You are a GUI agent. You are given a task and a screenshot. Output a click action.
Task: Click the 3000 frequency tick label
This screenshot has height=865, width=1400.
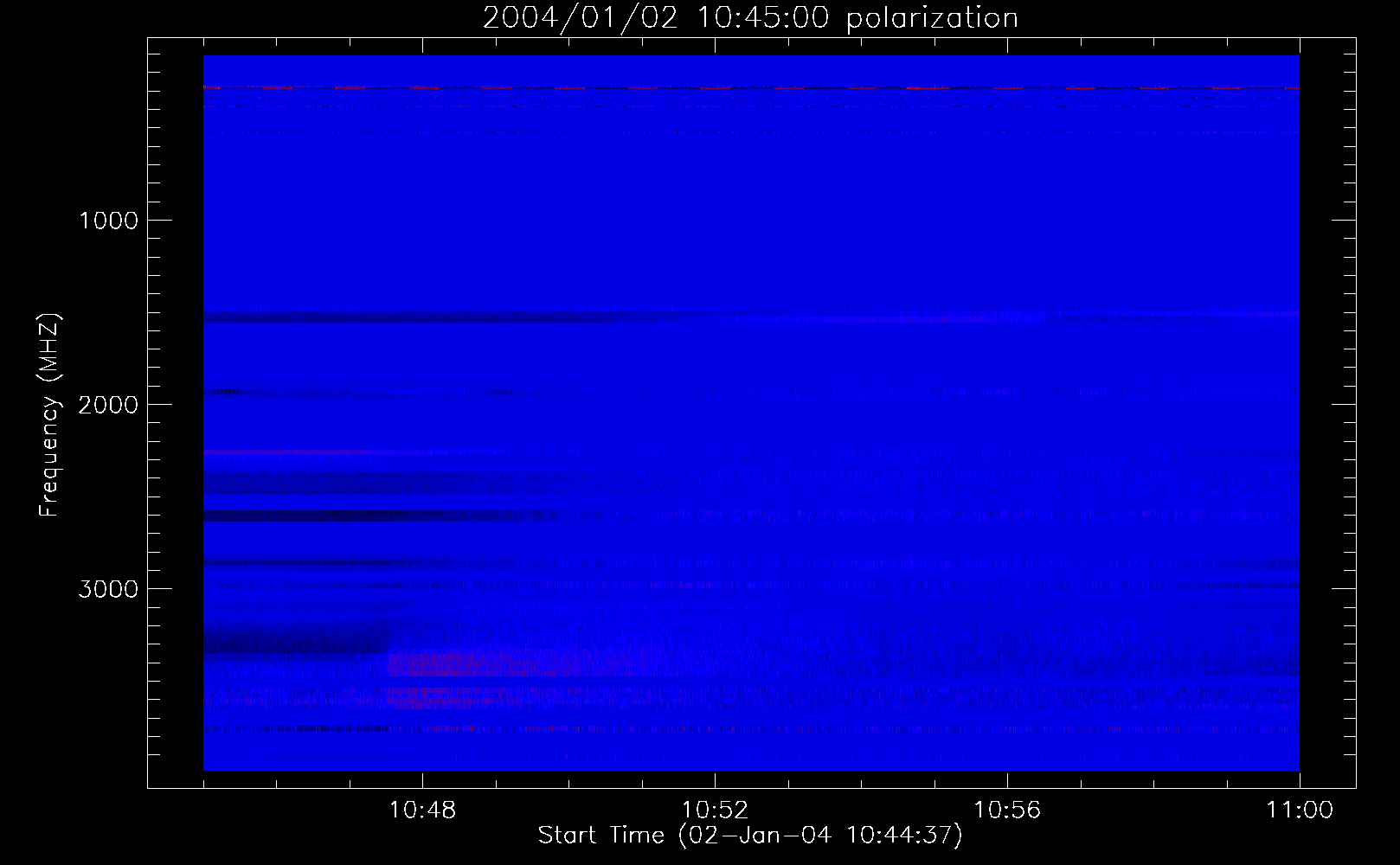[108, 589]
